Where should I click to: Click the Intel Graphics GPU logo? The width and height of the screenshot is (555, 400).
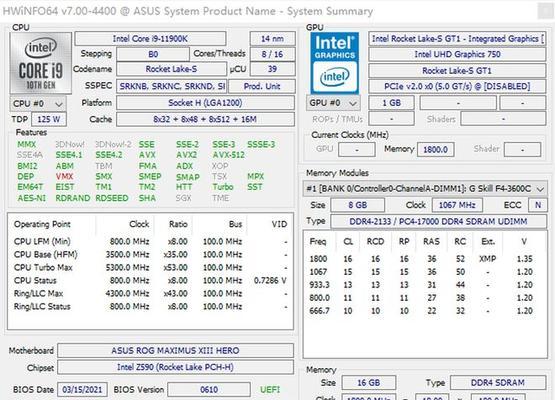click(334, 63)
